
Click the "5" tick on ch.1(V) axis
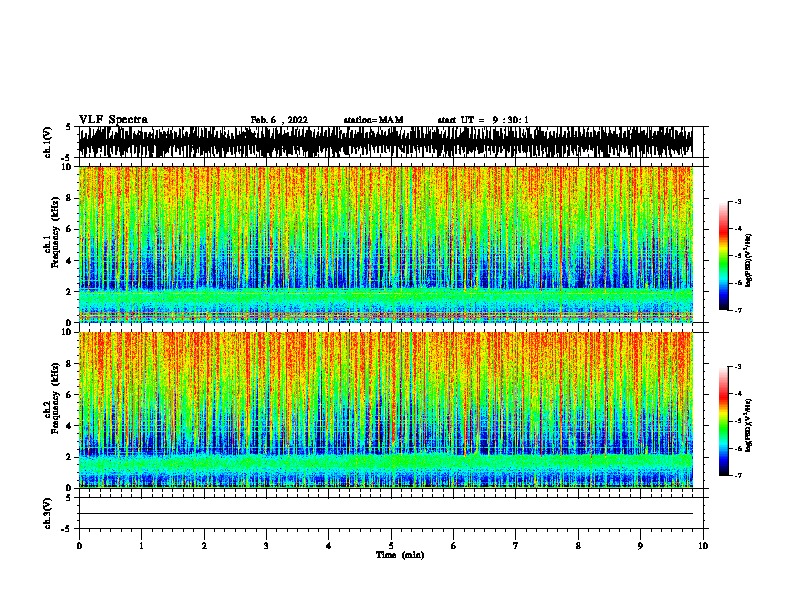69,127
